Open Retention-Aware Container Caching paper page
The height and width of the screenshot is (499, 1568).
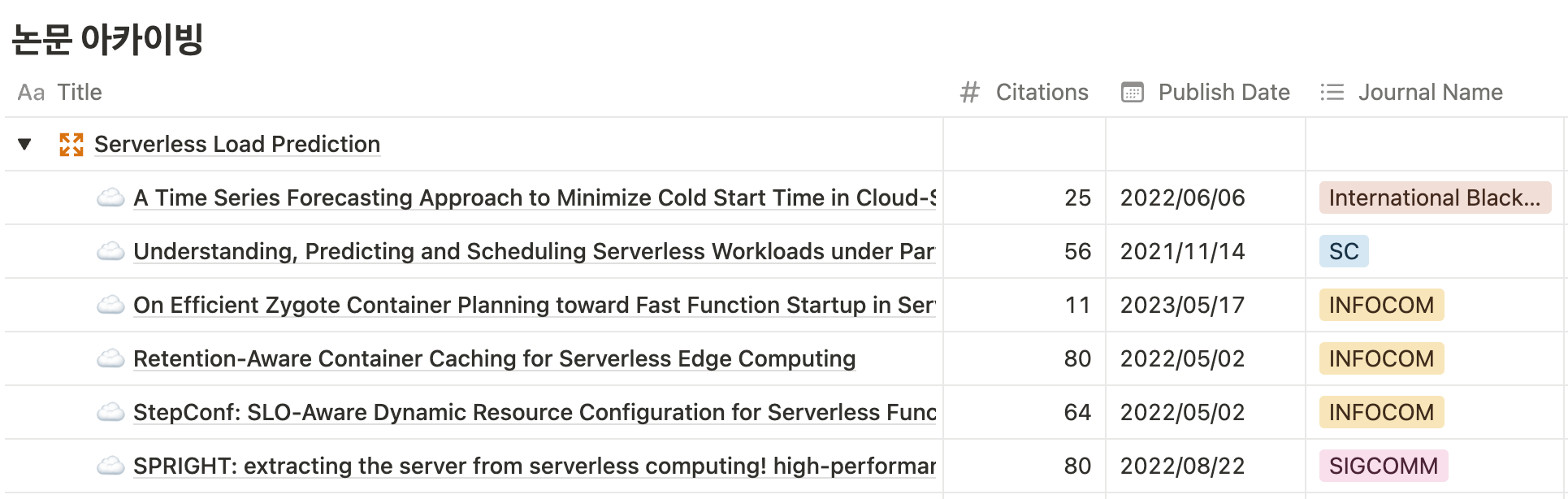(494, 358)
